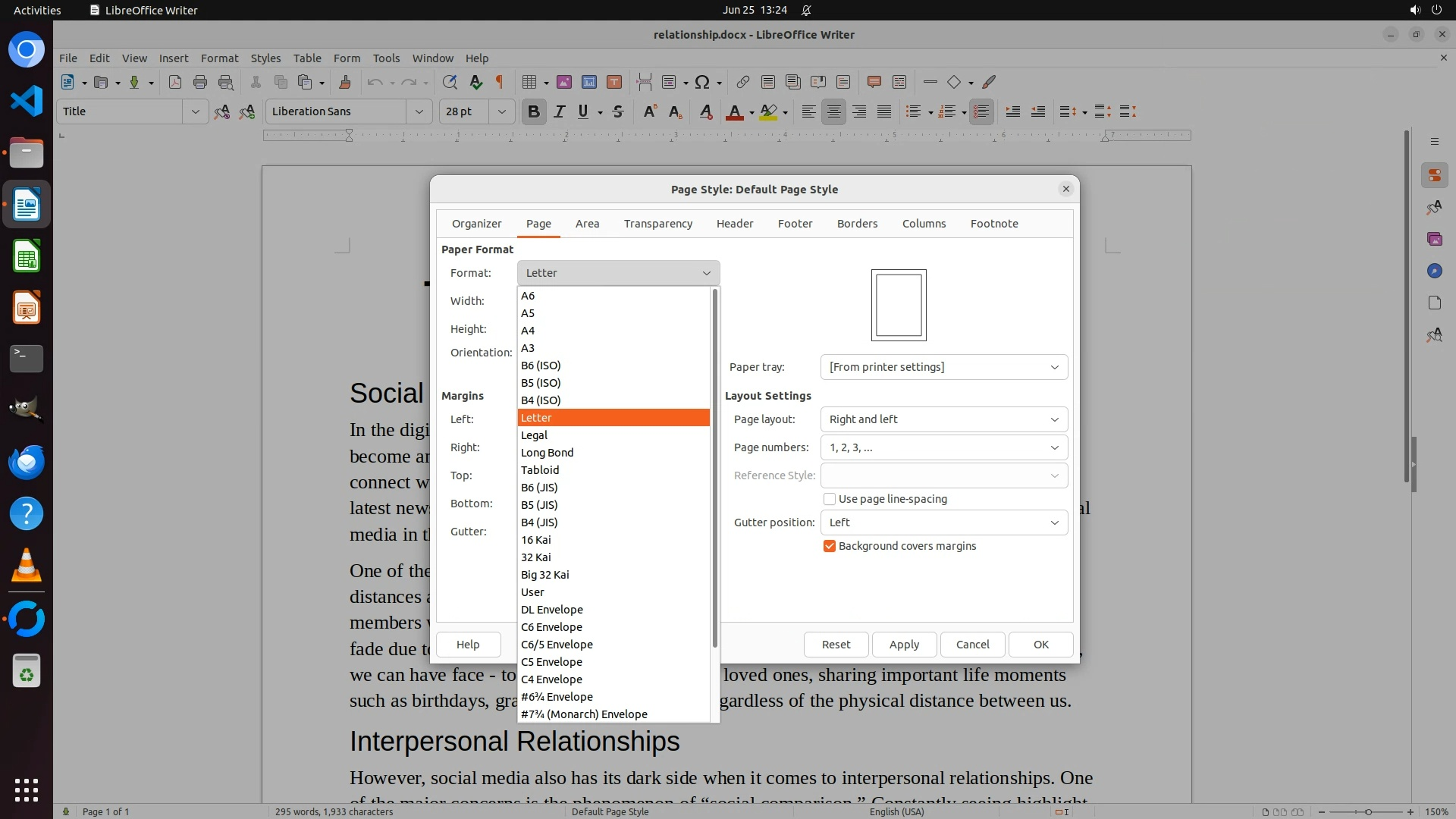Click the Strikethrough toolbar icon

click(618, 112)
